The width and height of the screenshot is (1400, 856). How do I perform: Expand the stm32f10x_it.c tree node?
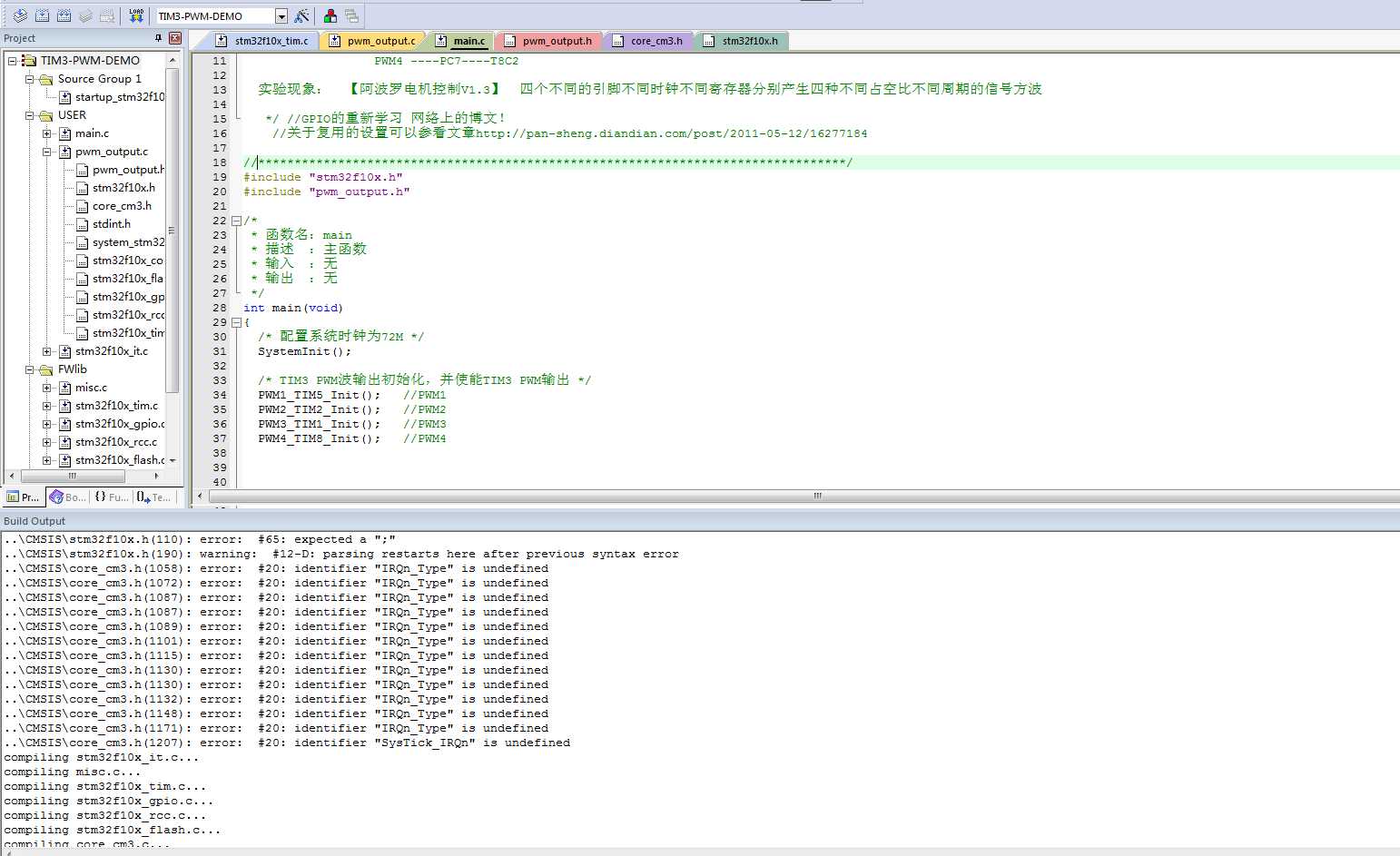point(47,351)
